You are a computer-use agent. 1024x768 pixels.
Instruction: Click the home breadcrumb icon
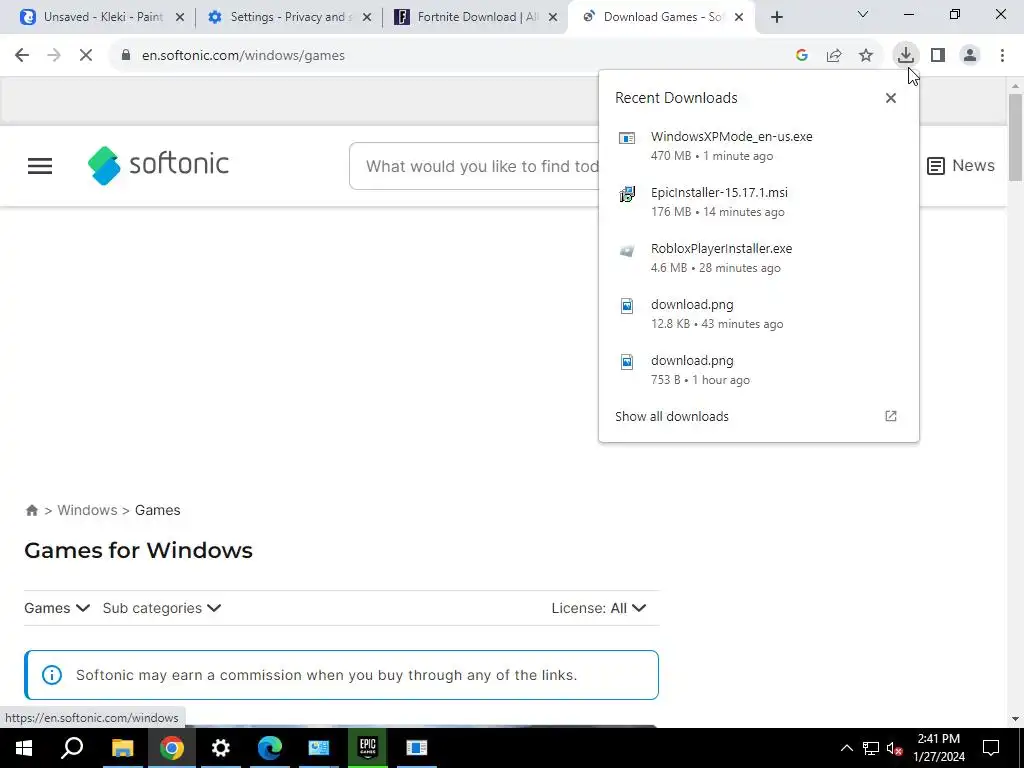click(x=31, y=511)
